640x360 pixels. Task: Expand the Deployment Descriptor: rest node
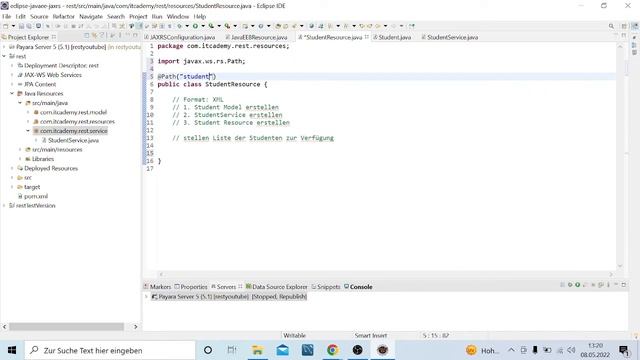[12, 66]
